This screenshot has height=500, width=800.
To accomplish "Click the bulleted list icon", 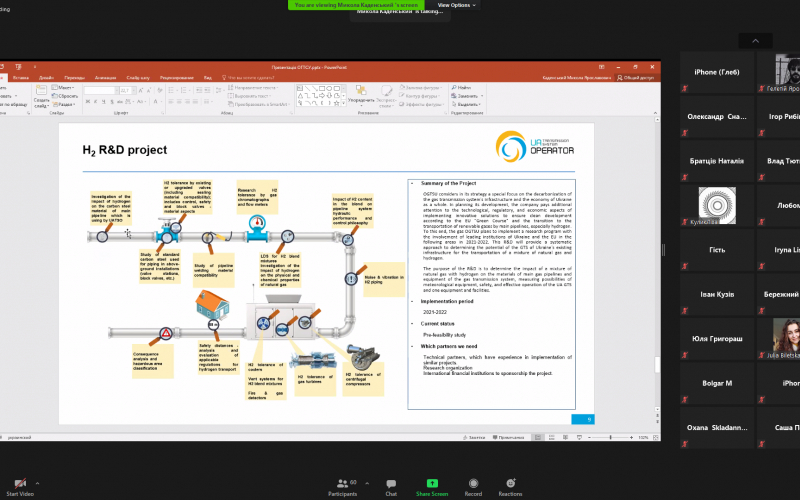I will [x=171, y=90].
